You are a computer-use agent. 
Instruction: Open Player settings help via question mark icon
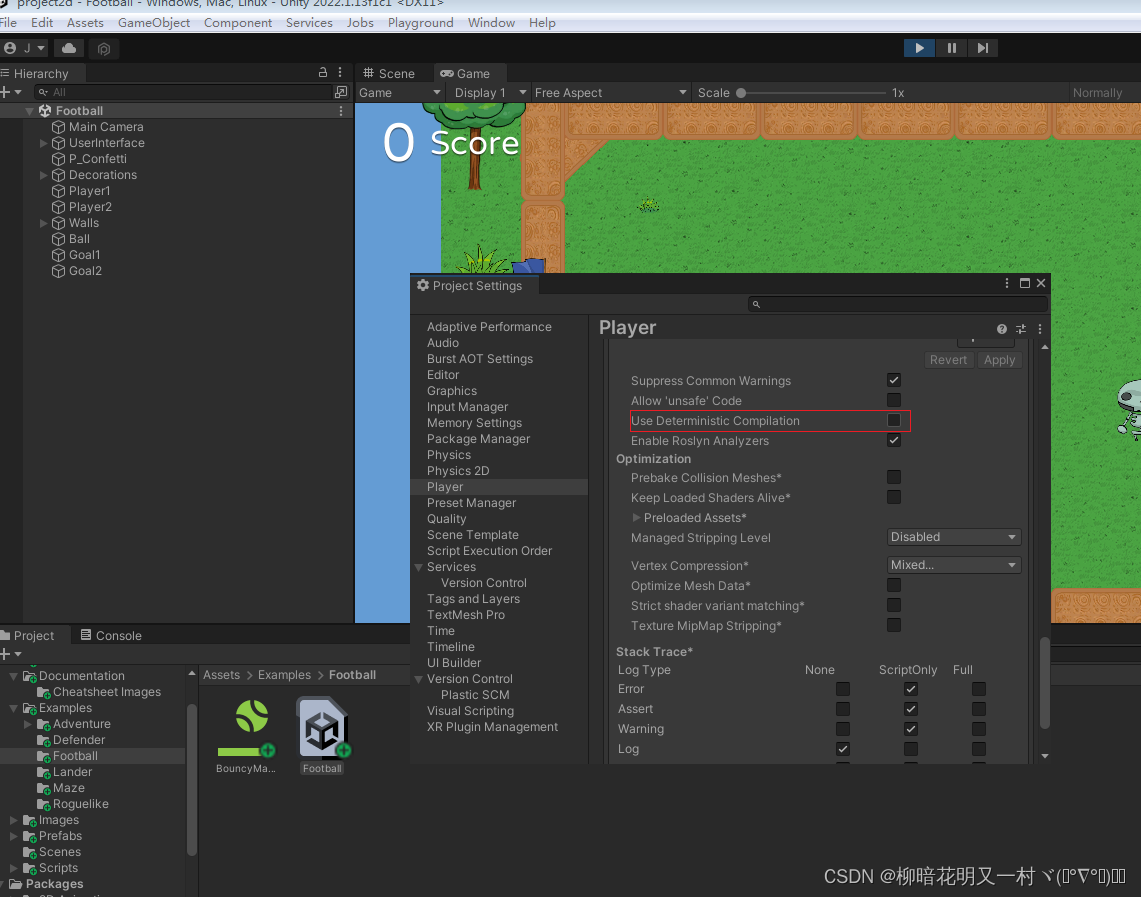click(1001, 329)
